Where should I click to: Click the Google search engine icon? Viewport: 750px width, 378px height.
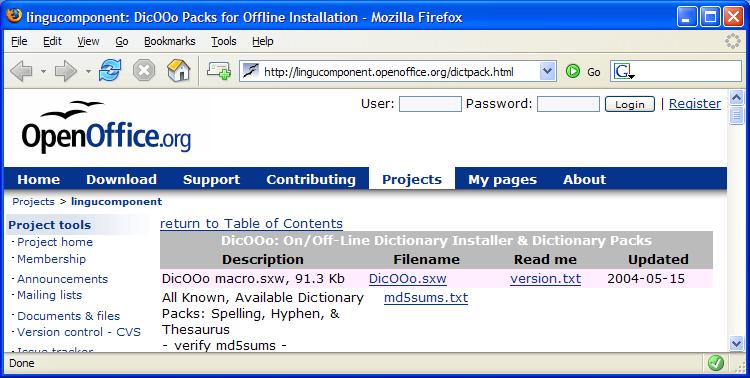623,72
